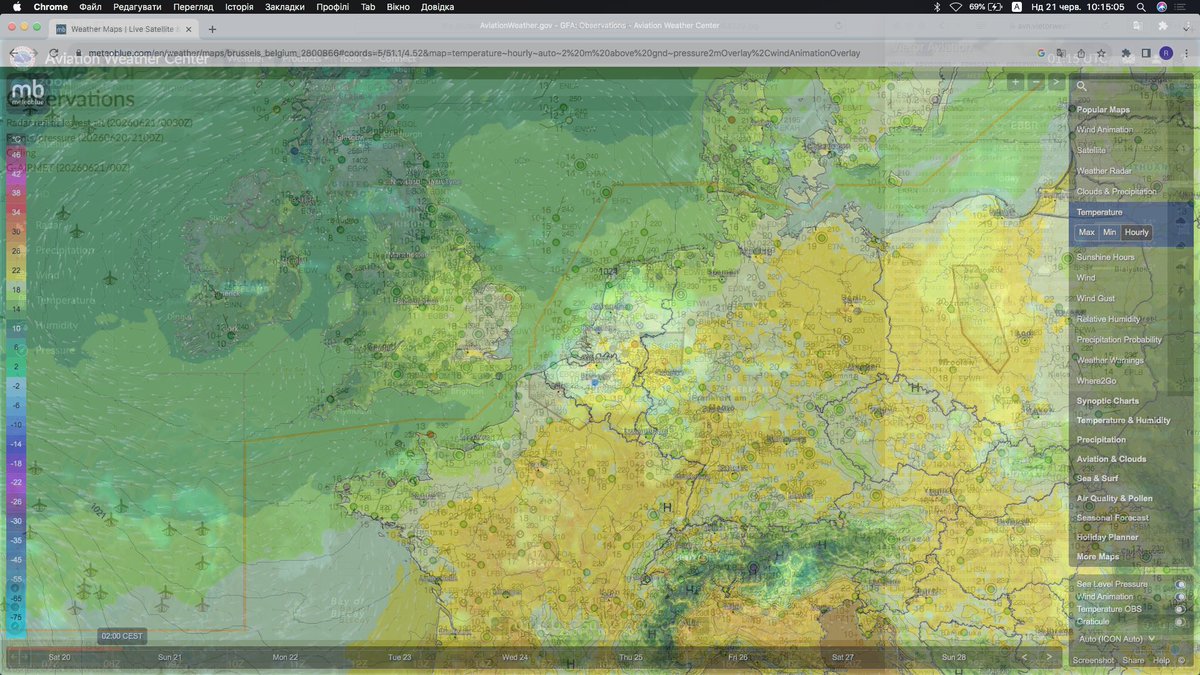
Task: Open the Закладки menu in menu bar
Action: [x=285, y=7]
